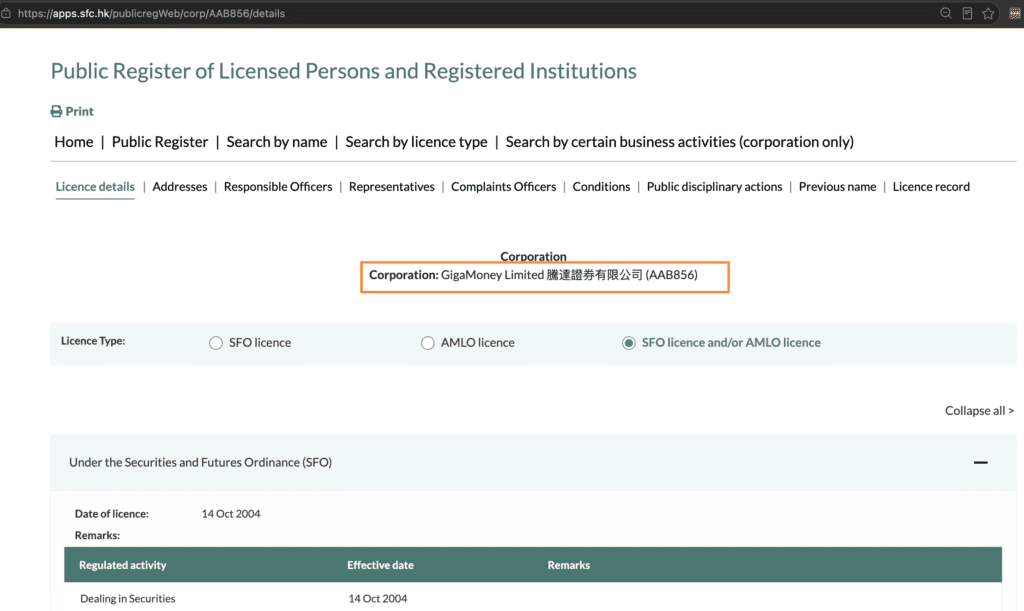Open reader view icon in address bar
The width and height of the screenshot is (1024, 611).
[x=967, y=13]
